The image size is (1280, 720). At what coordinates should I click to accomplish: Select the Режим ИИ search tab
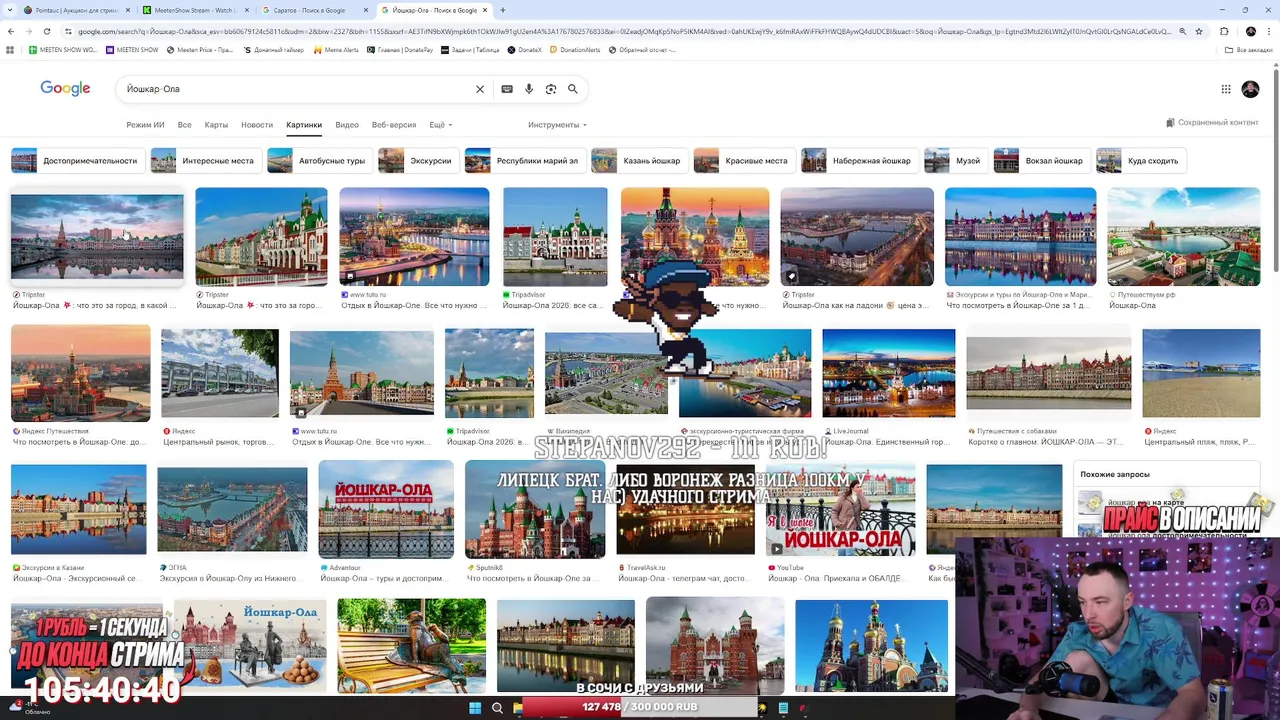click(x=145, y=125)
